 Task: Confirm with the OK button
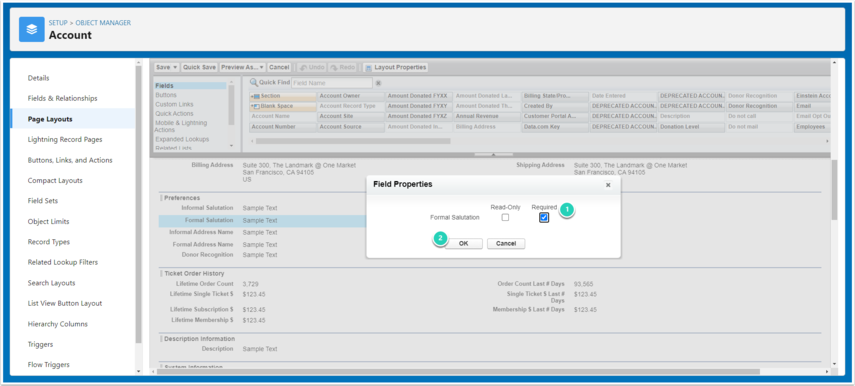tap(463, 244)
